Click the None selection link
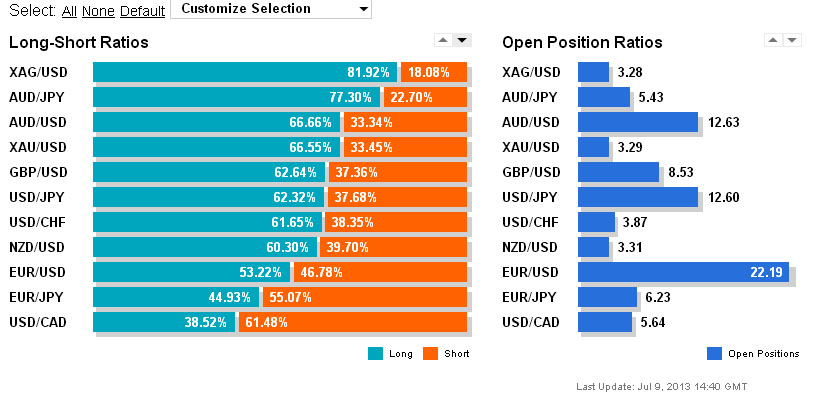Viewport: 814px width, 408px height. tap(98, 11)
